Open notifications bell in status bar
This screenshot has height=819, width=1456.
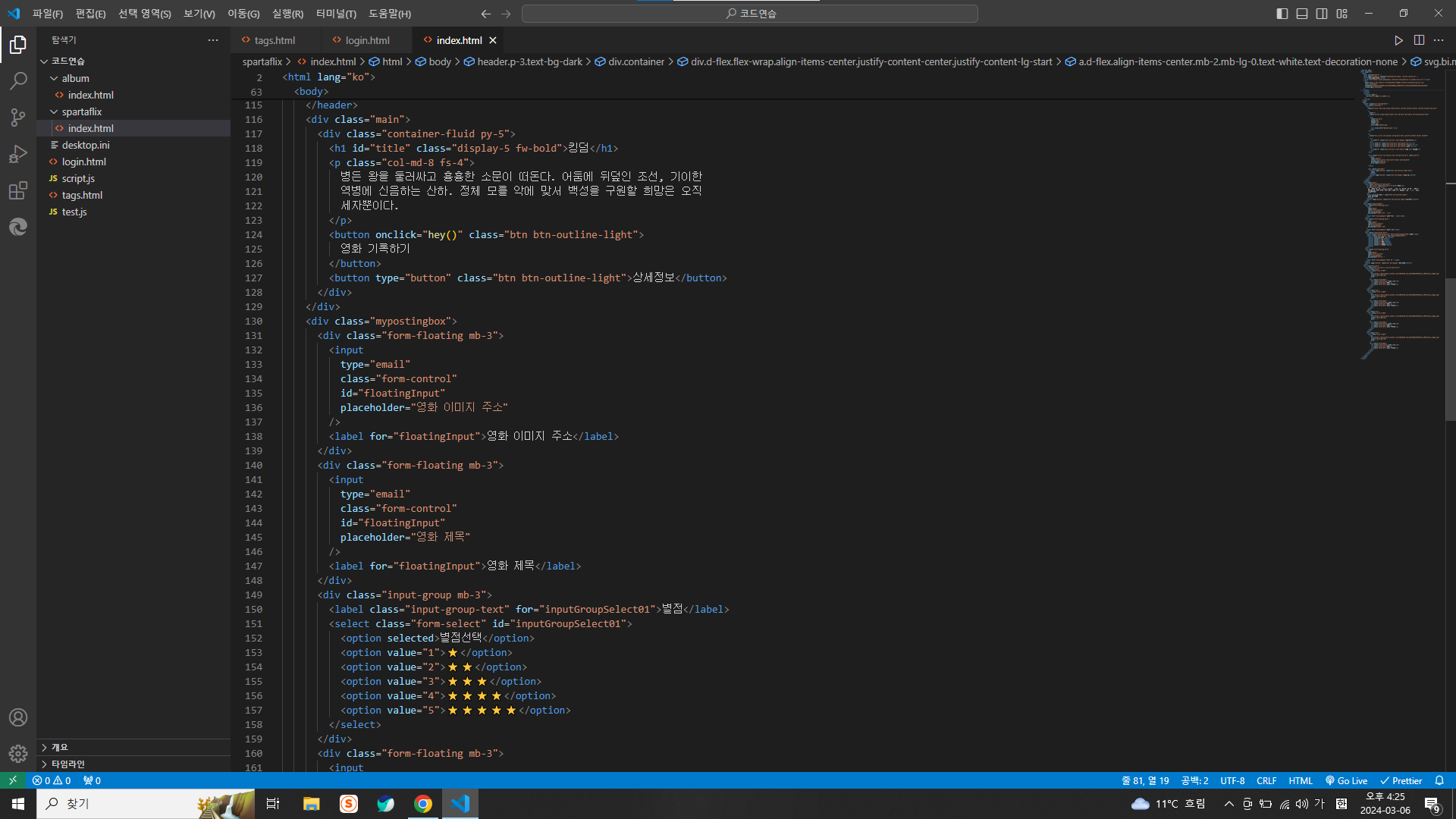click(x=1439, y=780)
